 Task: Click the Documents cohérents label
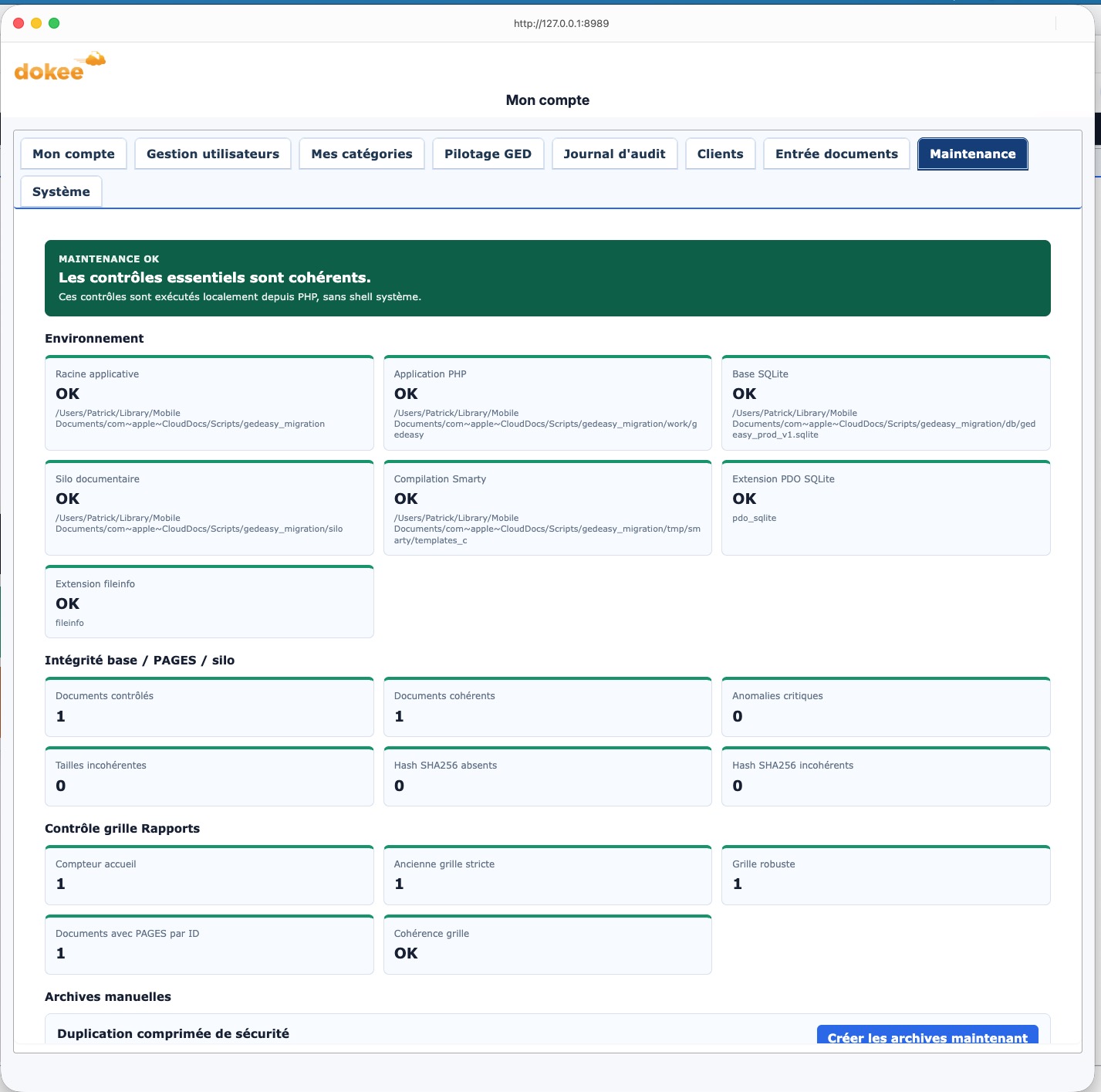click(444, 695)
